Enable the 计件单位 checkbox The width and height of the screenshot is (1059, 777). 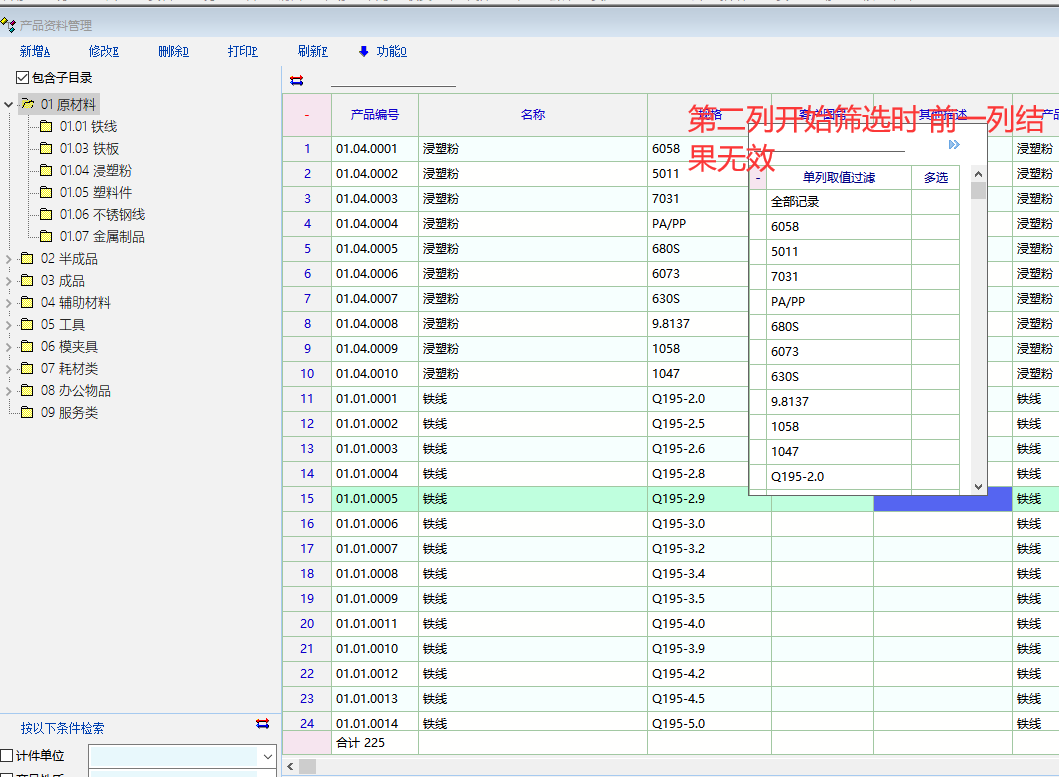pyautogui.click(x=8, y=756)
